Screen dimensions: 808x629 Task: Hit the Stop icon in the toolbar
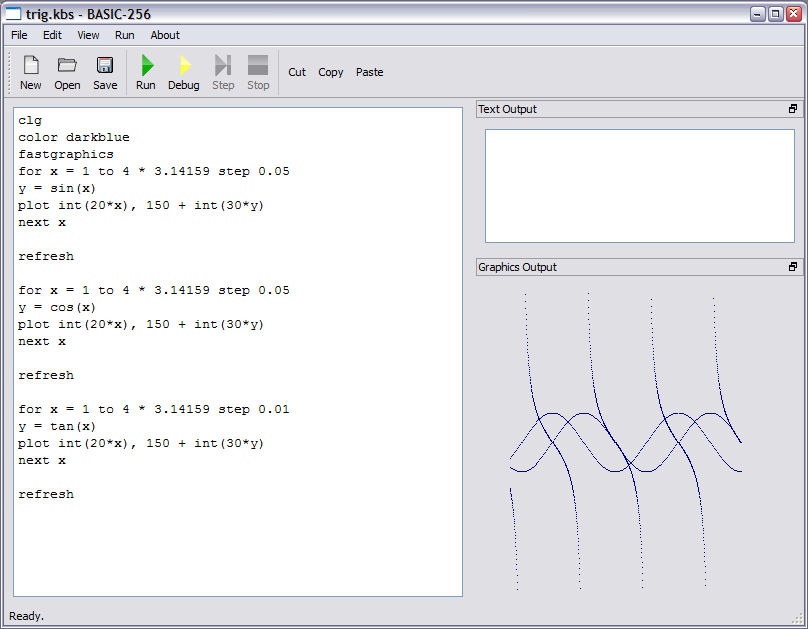point(258,72)
